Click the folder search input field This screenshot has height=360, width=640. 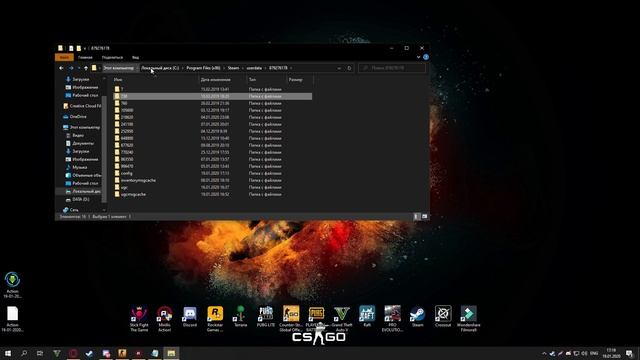[392, 68]
